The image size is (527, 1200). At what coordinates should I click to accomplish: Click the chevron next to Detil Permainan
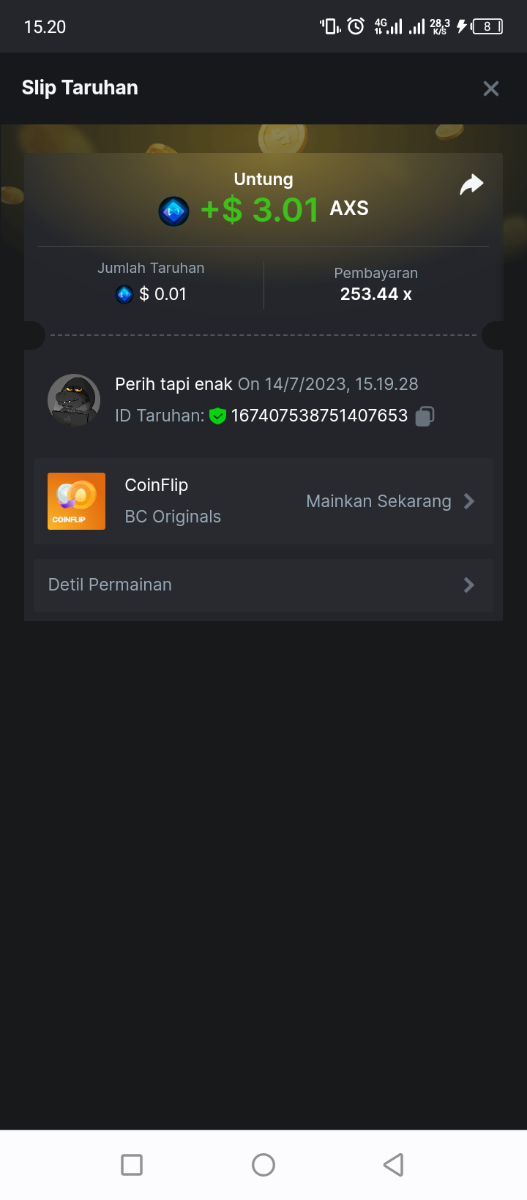click(x=469, y=585)
